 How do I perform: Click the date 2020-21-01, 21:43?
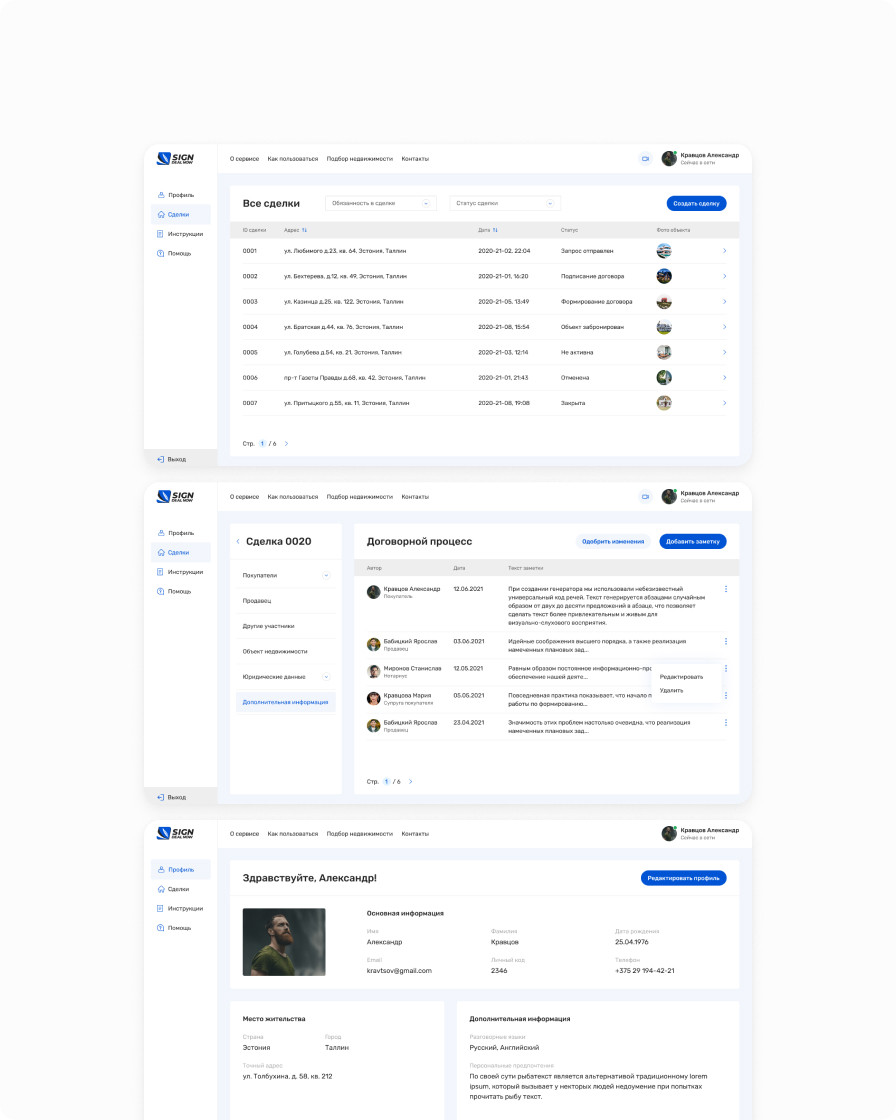503,378
